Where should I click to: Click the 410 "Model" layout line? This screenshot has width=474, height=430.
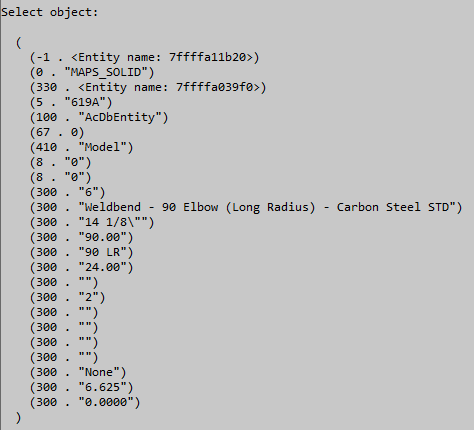(x=82, y=147)
